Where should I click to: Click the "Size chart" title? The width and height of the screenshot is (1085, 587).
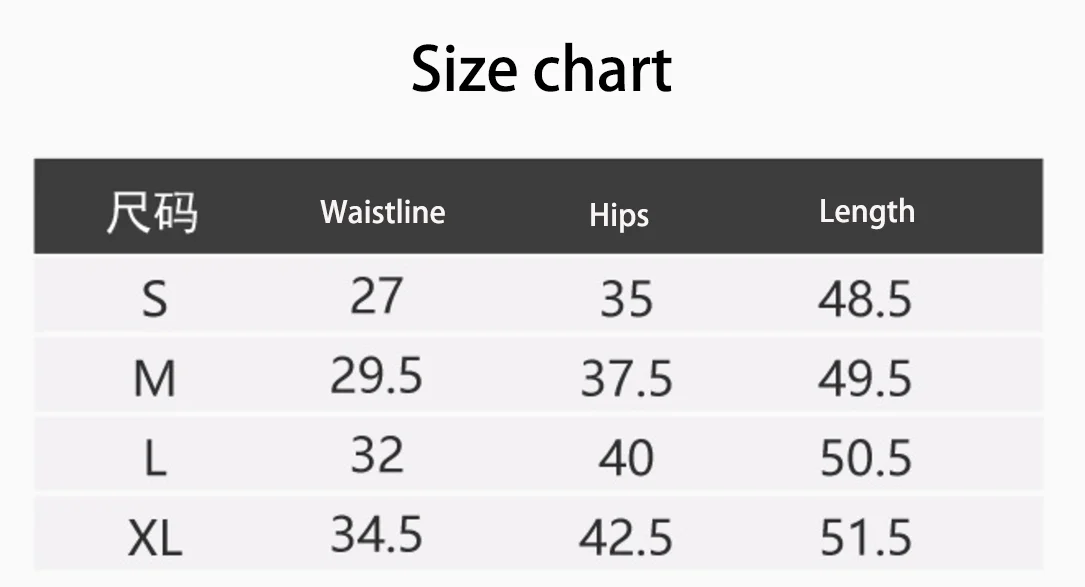point(541,70)
